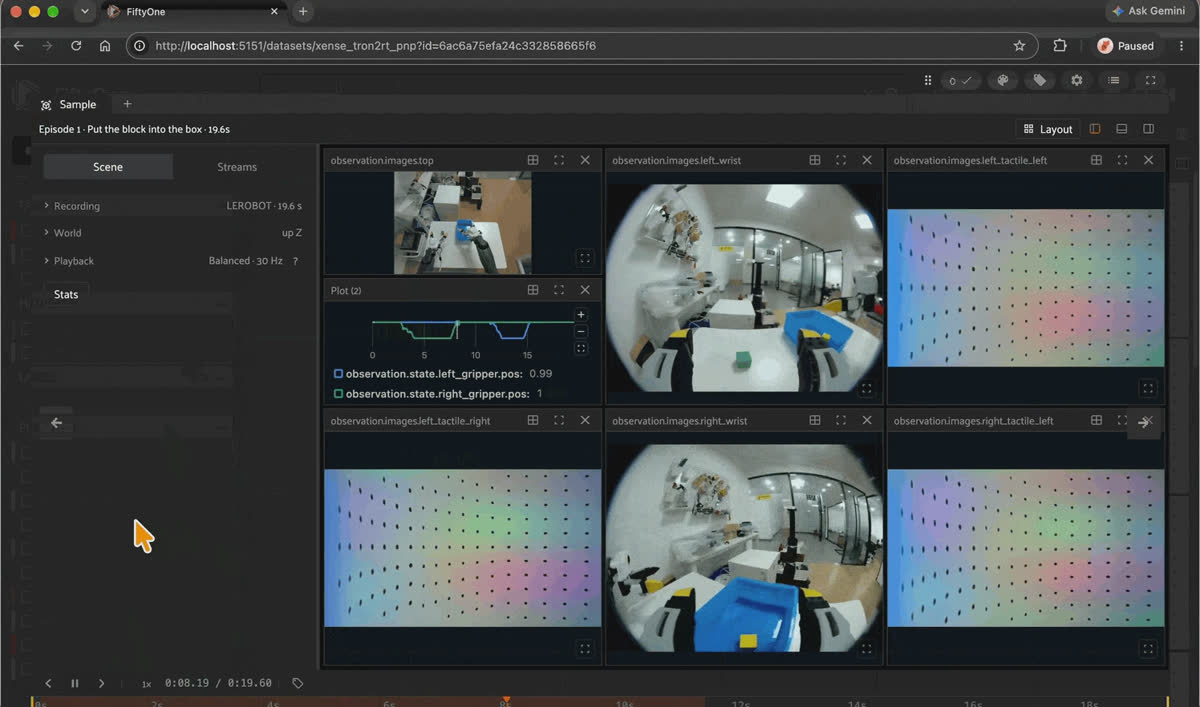Close the Plot (2) panel
The height and width of the screenshot is (707, 1200).
[585, 290]
